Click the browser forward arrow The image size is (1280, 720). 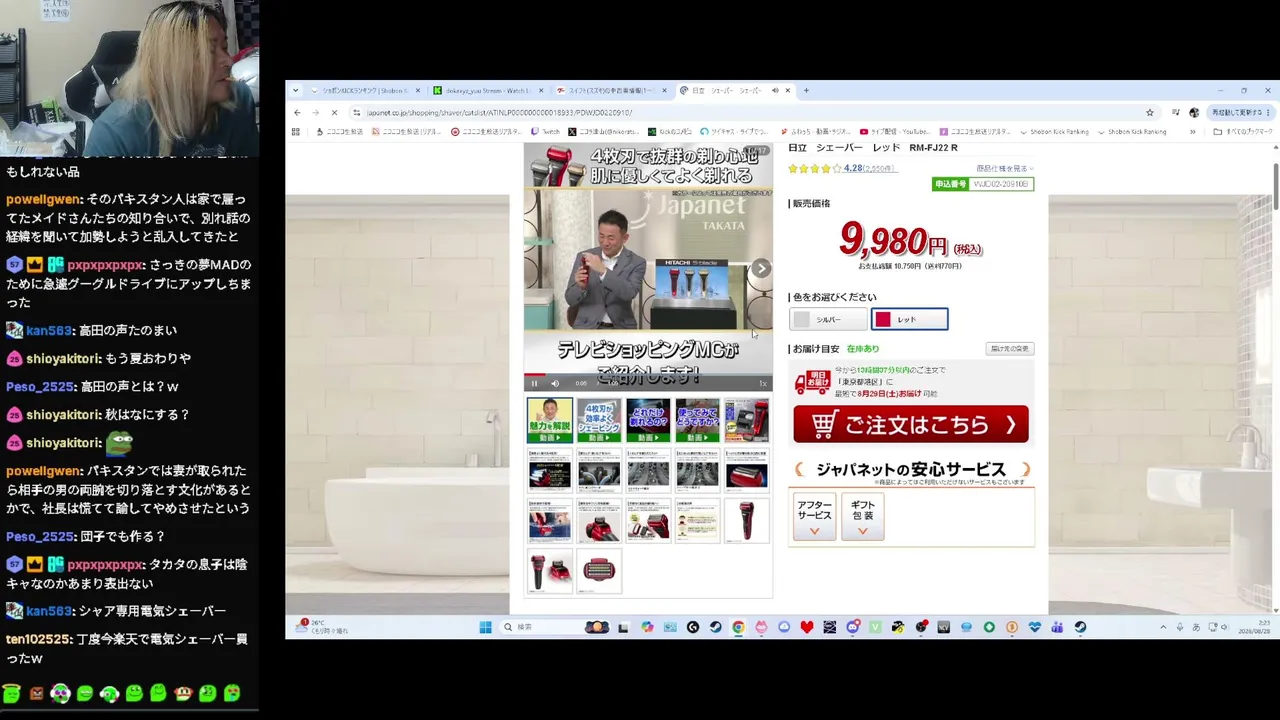pos(315,112)
